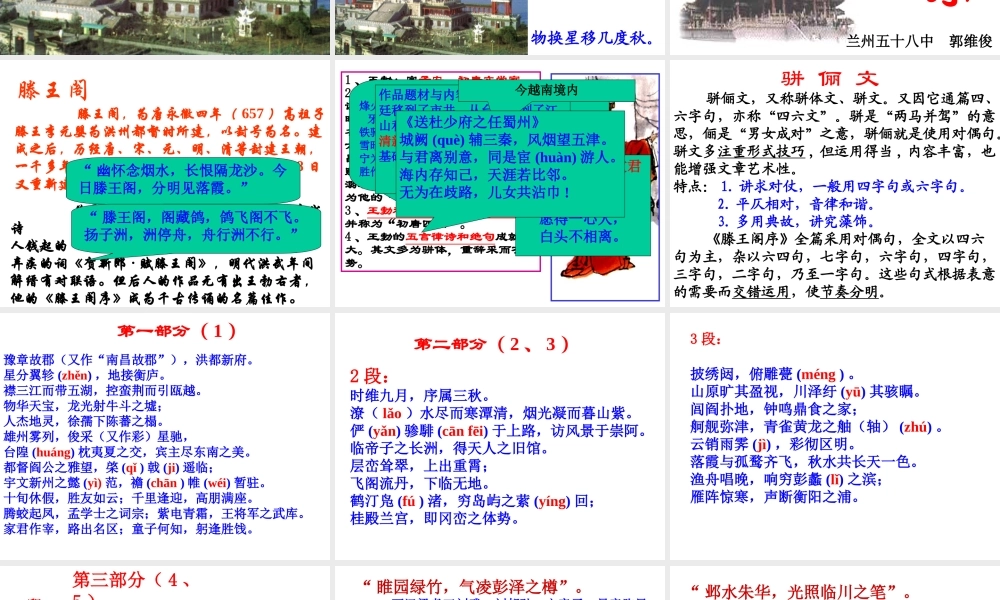
Task: Select the 第二部分(2、3) slide thumbnail
Action: coord(500,436)
